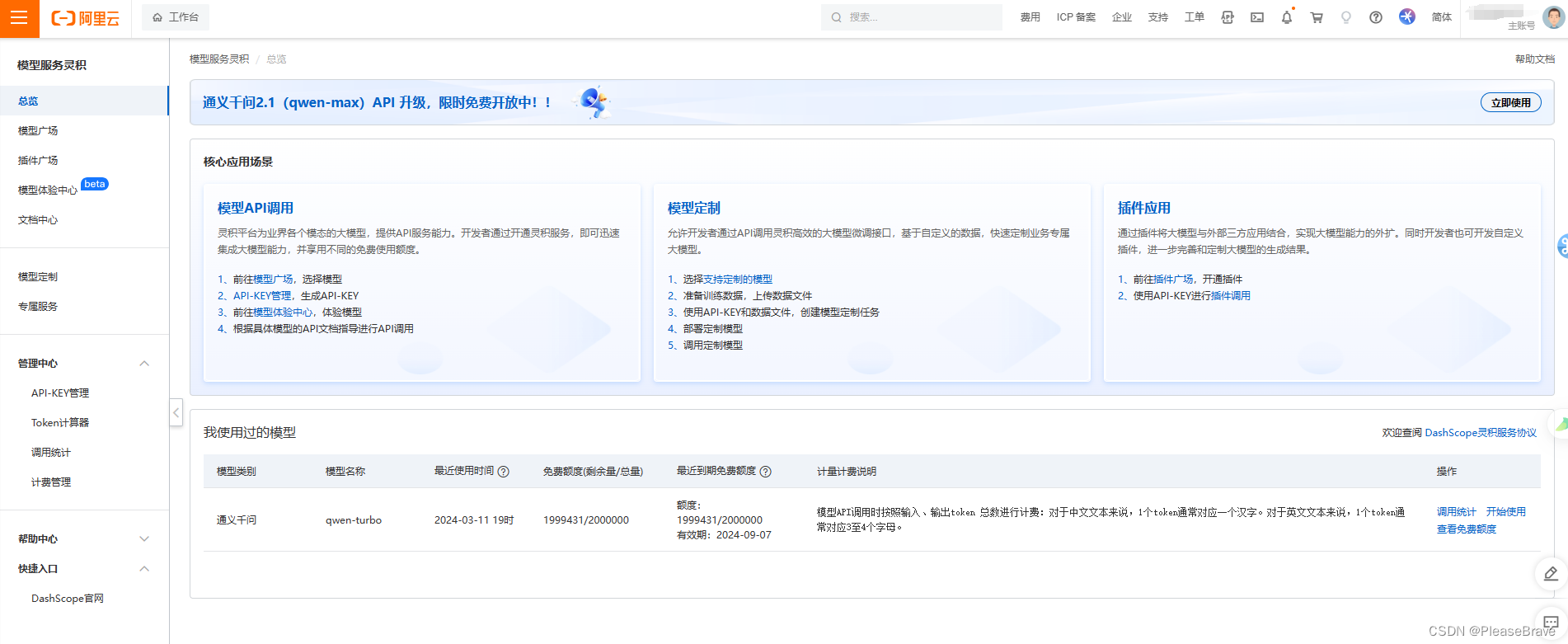
Task: Open the 帮助文档 link
Action: coord(1534,59)
